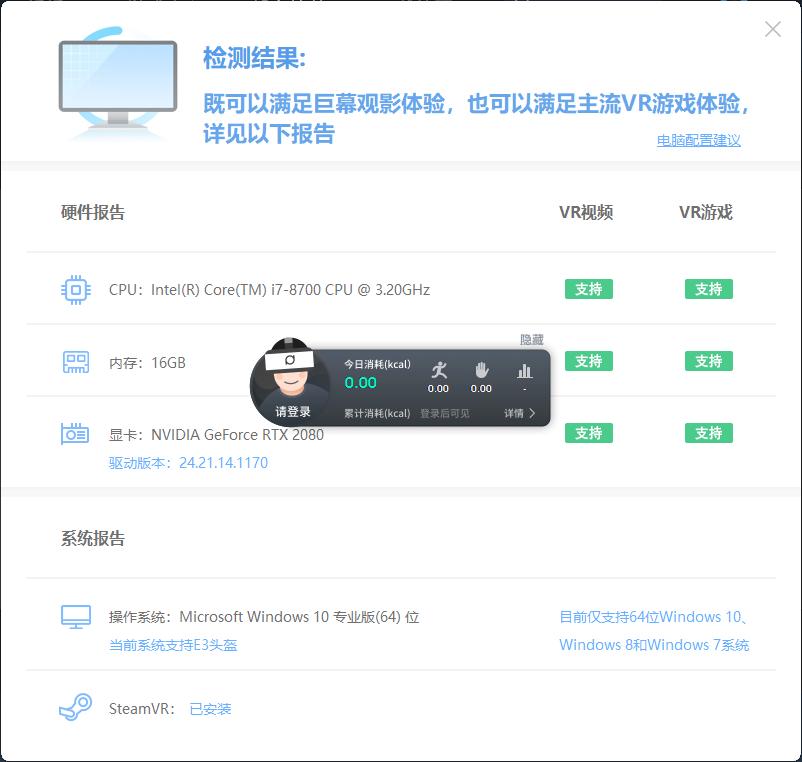Screen dimensions: 802x762
Task: Click the running figure calorie icon
Action: click(437, 366)
